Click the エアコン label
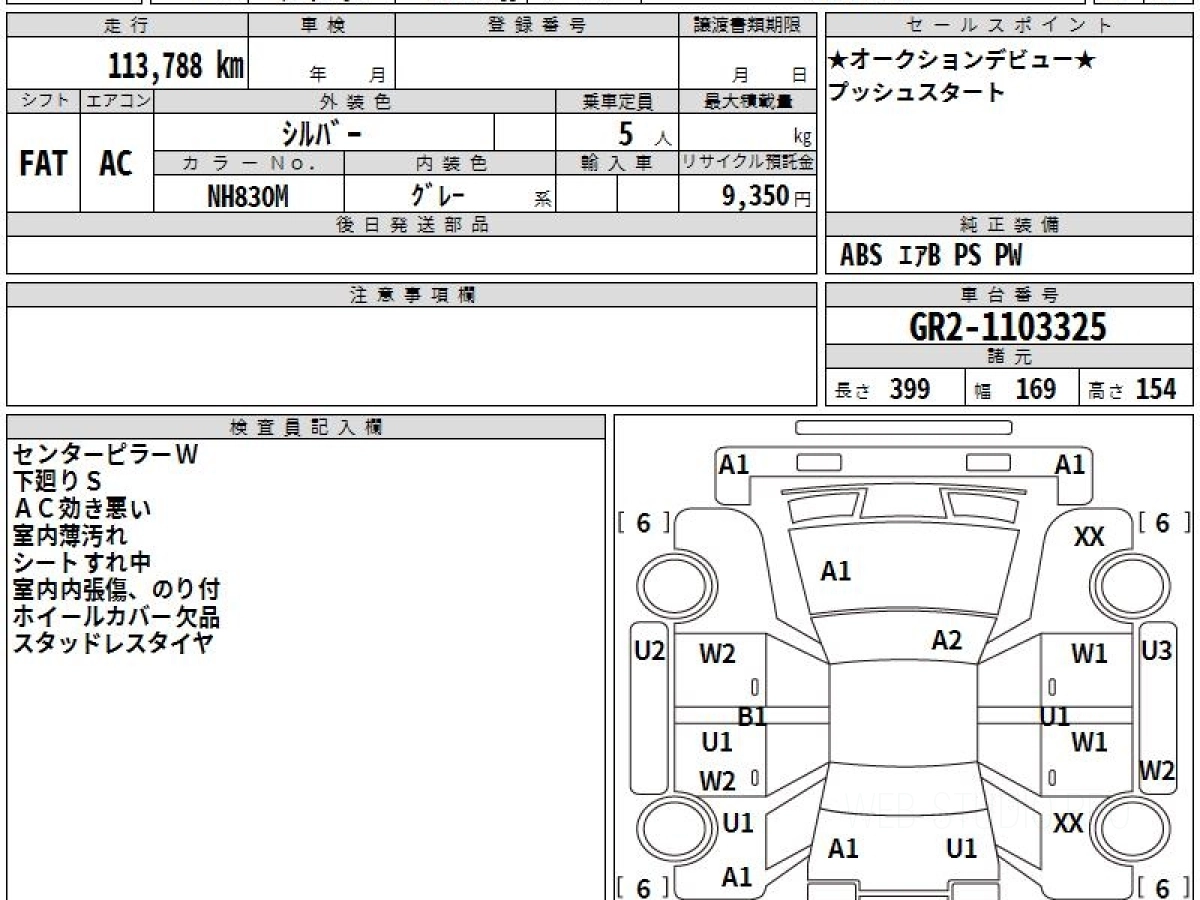The width and height of the screenshot is (1200, 900). 117,102
